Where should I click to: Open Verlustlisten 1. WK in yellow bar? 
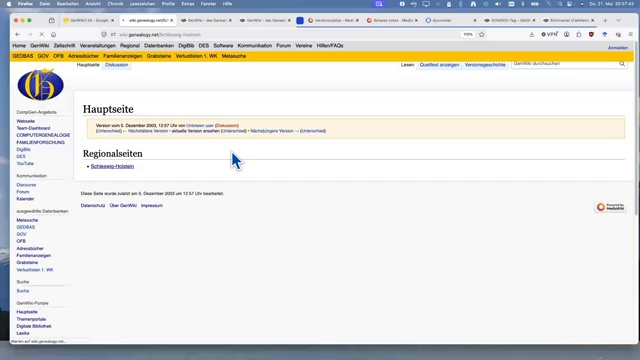point(196,56)
